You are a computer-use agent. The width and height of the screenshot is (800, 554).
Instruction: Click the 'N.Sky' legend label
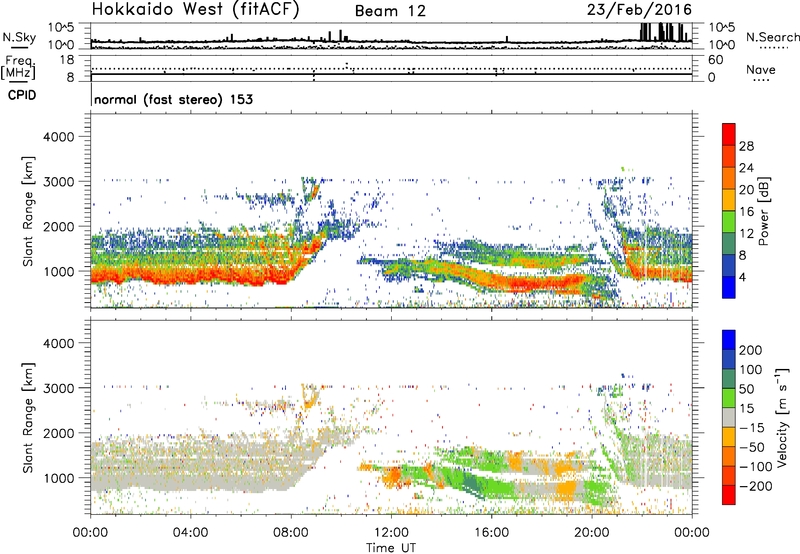point(19,37)
